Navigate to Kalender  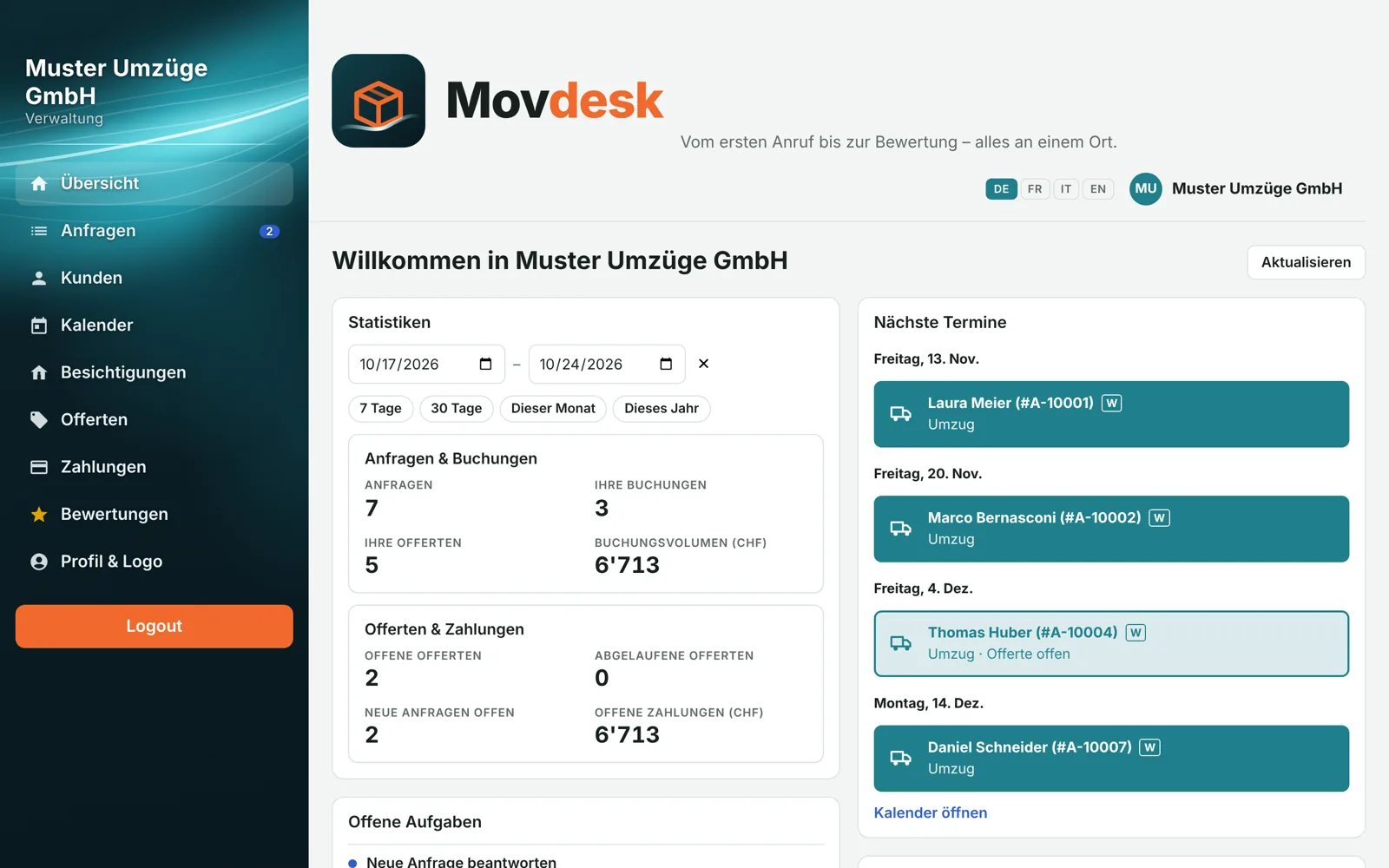[155, 325]
